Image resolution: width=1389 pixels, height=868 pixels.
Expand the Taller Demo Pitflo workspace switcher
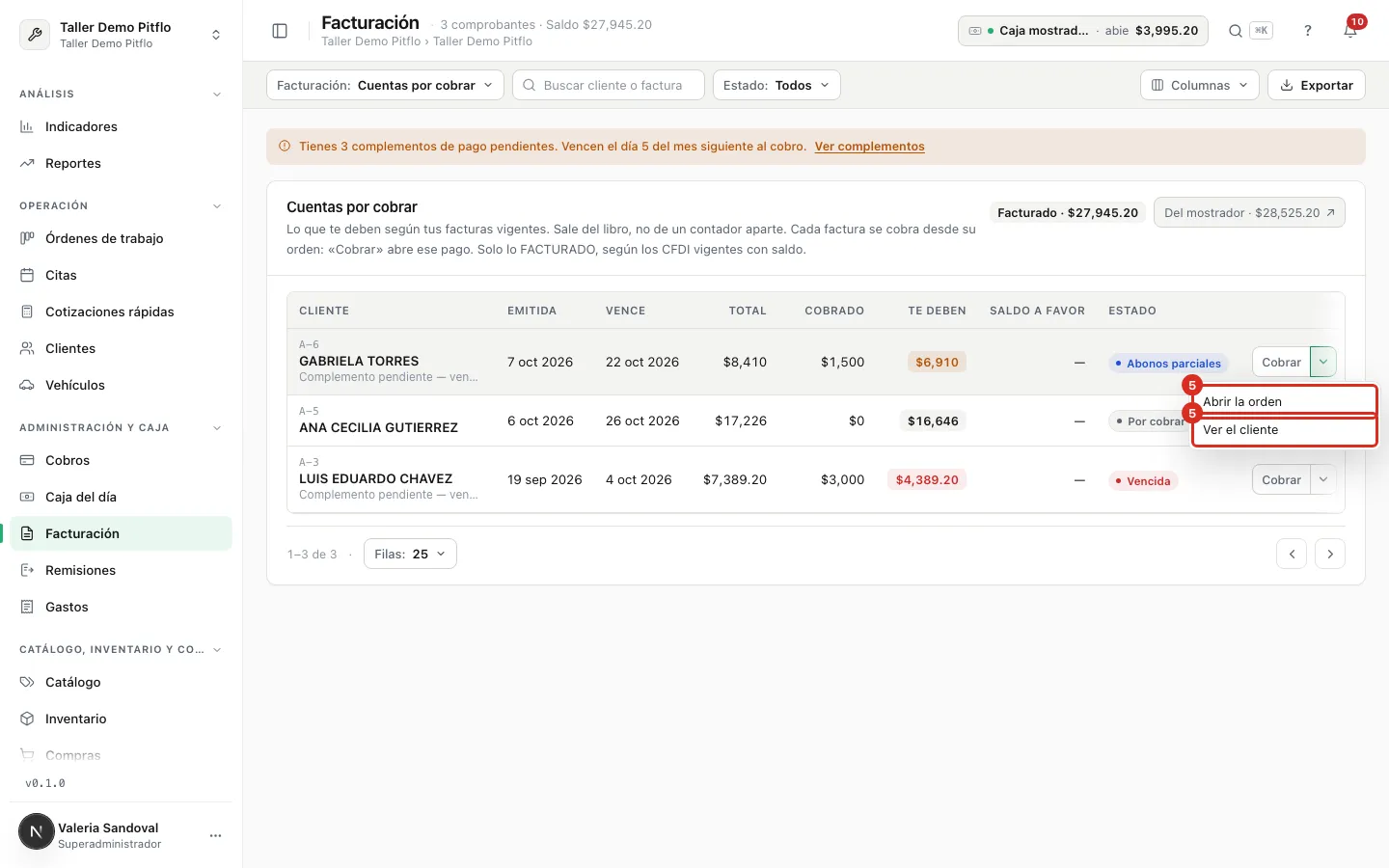point(121,35)
